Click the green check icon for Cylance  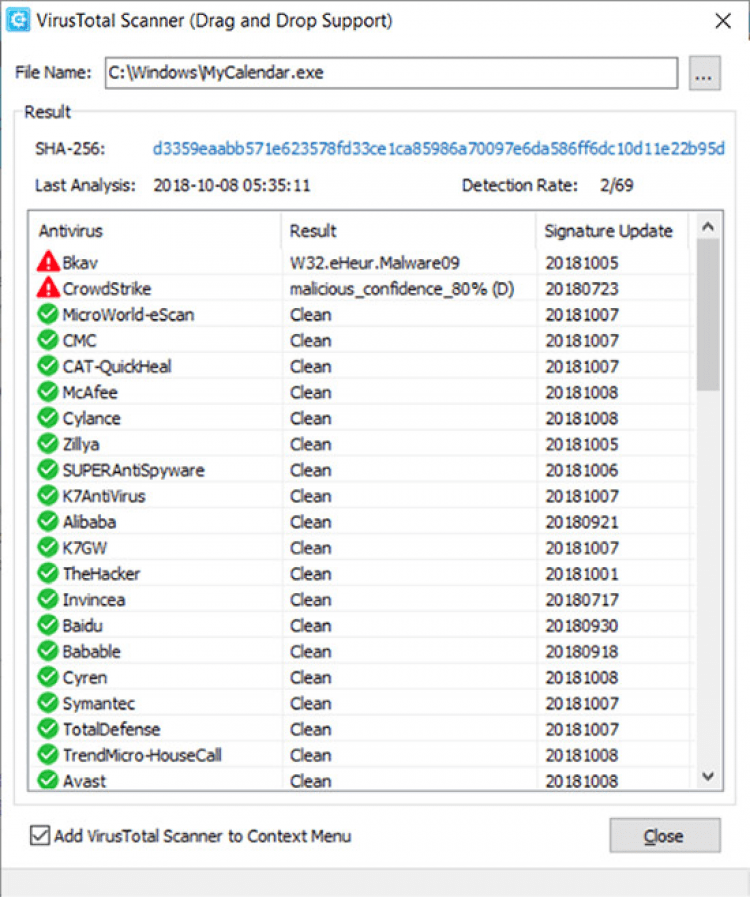coord(48,418)
